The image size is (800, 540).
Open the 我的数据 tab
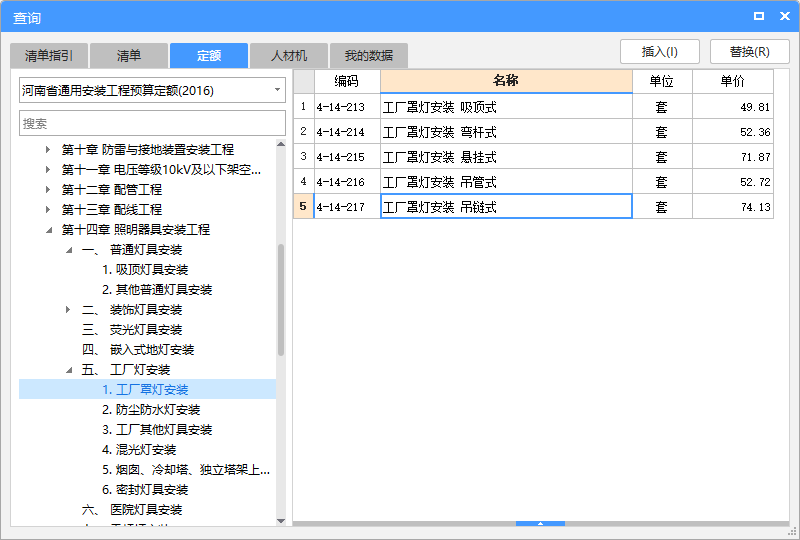click(368, 56)
